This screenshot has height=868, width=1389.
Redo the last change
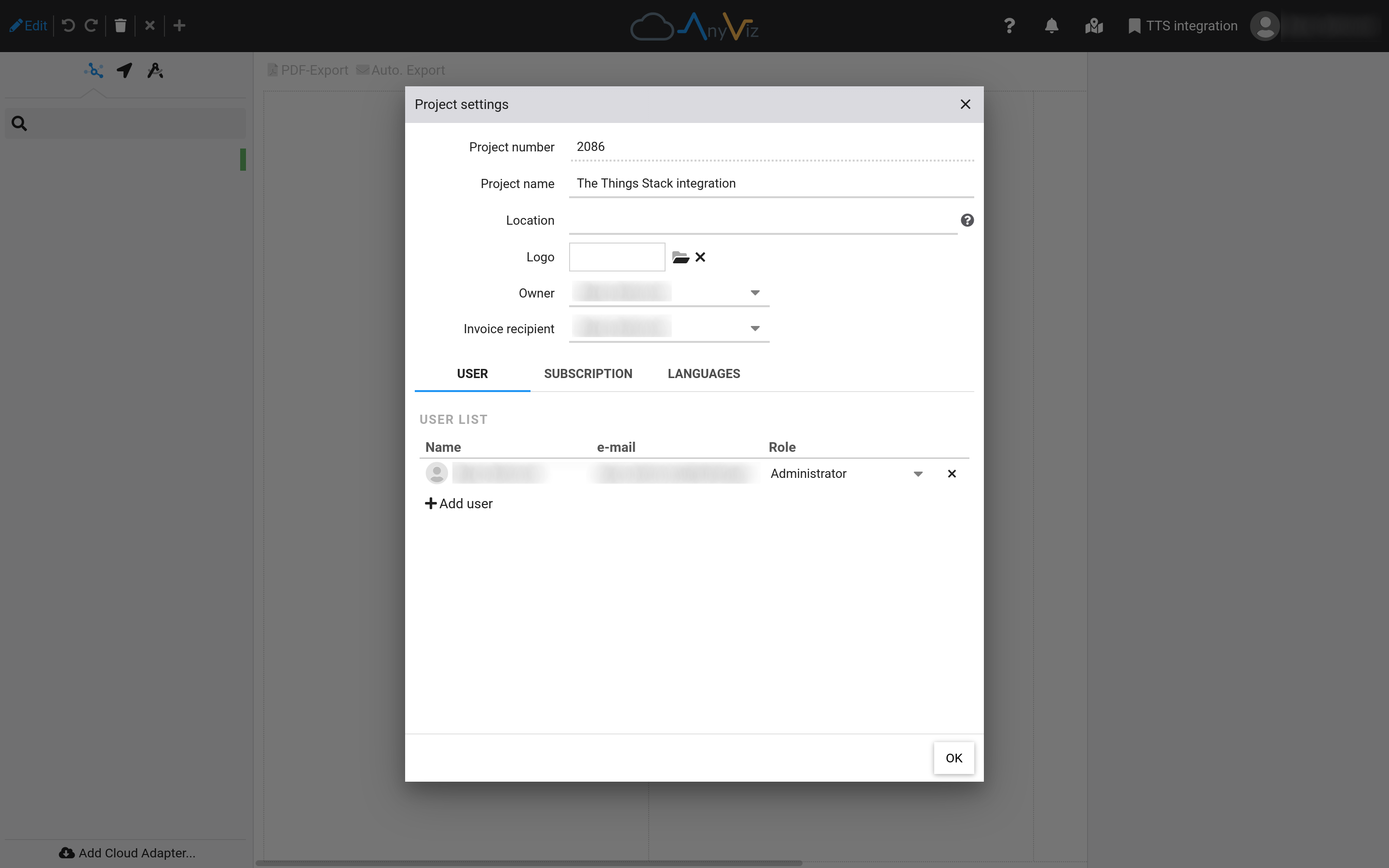[x=91, y=26]
